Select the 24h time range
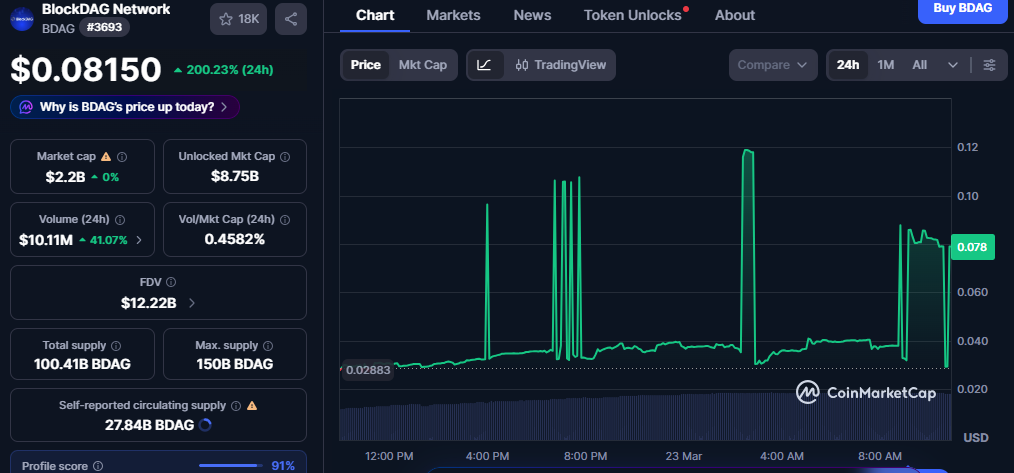 pos(848,65)
